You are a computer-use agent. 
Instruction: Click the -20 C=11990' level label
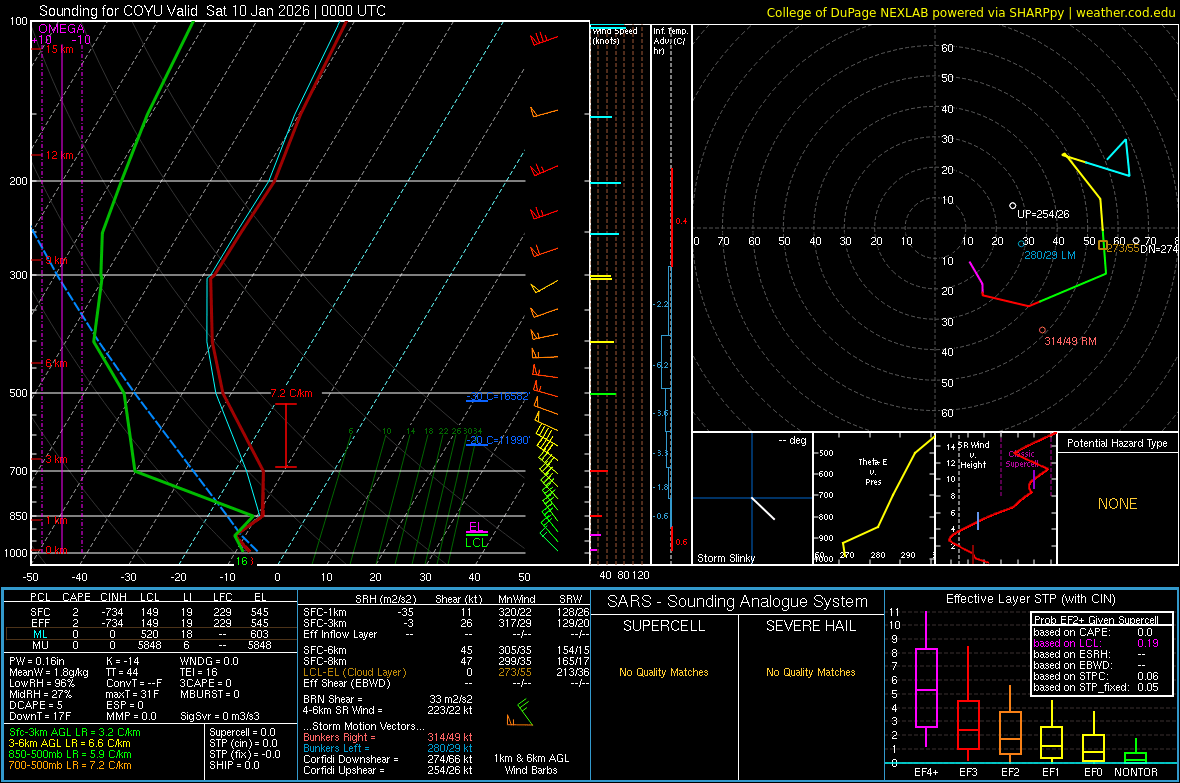pos(498,440)
